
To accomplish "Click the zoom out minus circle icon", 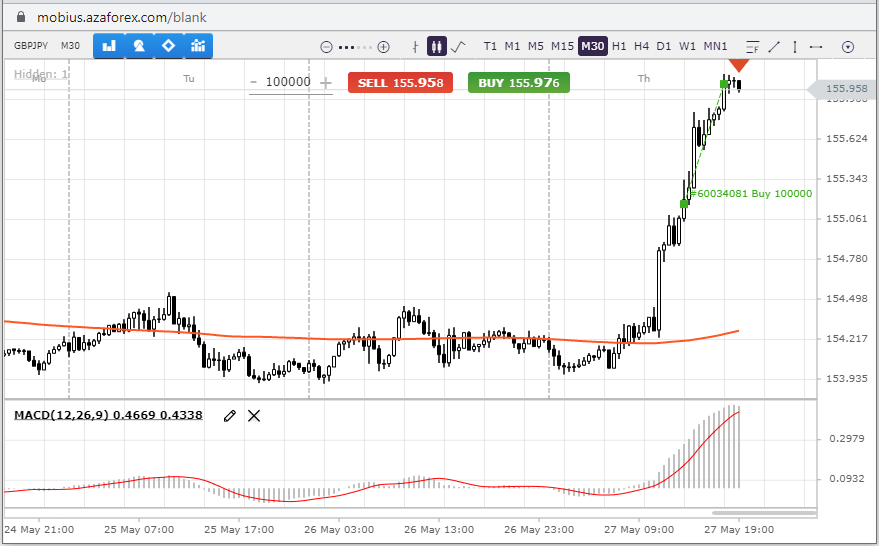I will [326, 46].
